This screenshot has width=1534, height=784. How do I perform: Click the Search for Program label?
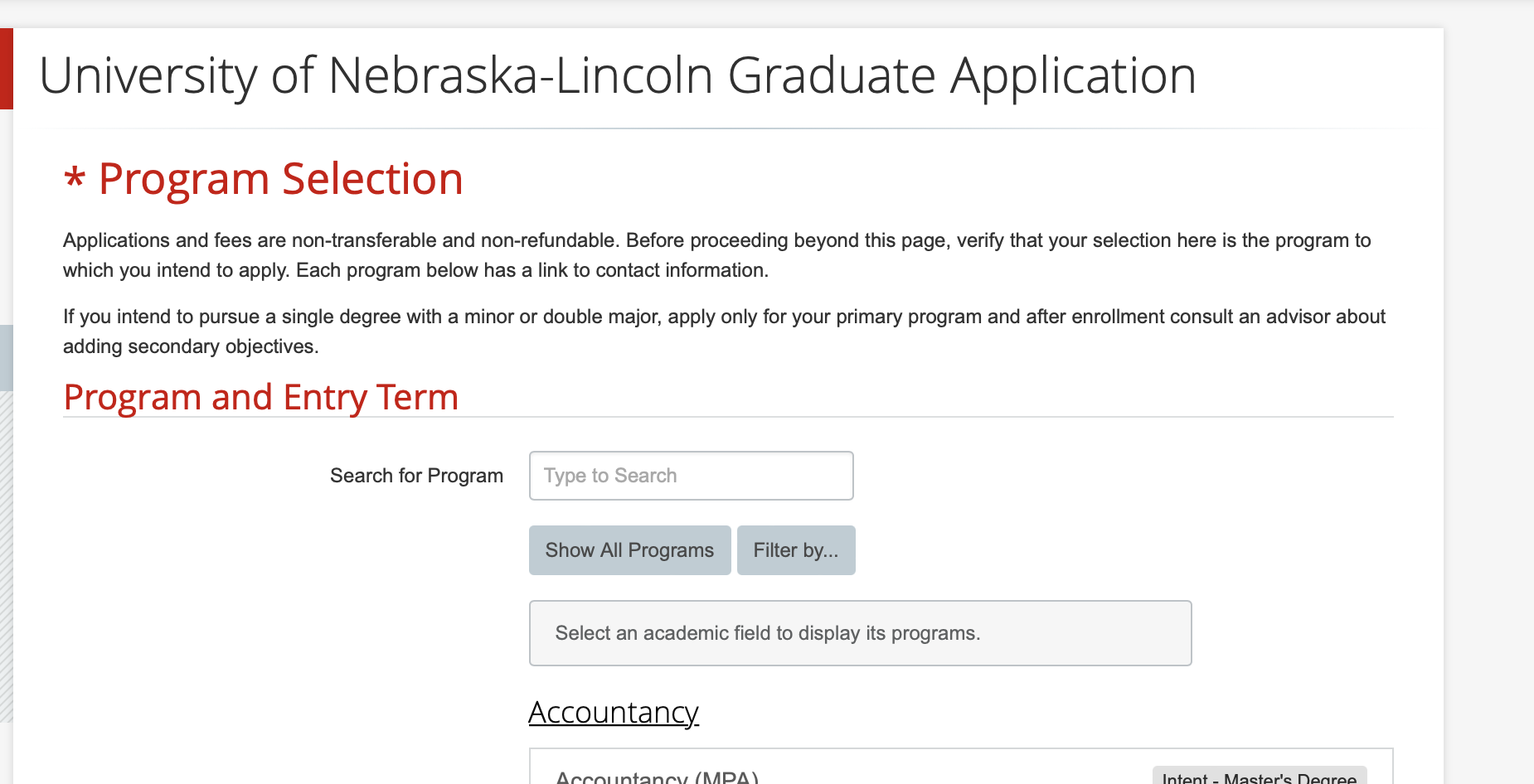point(416,476)
